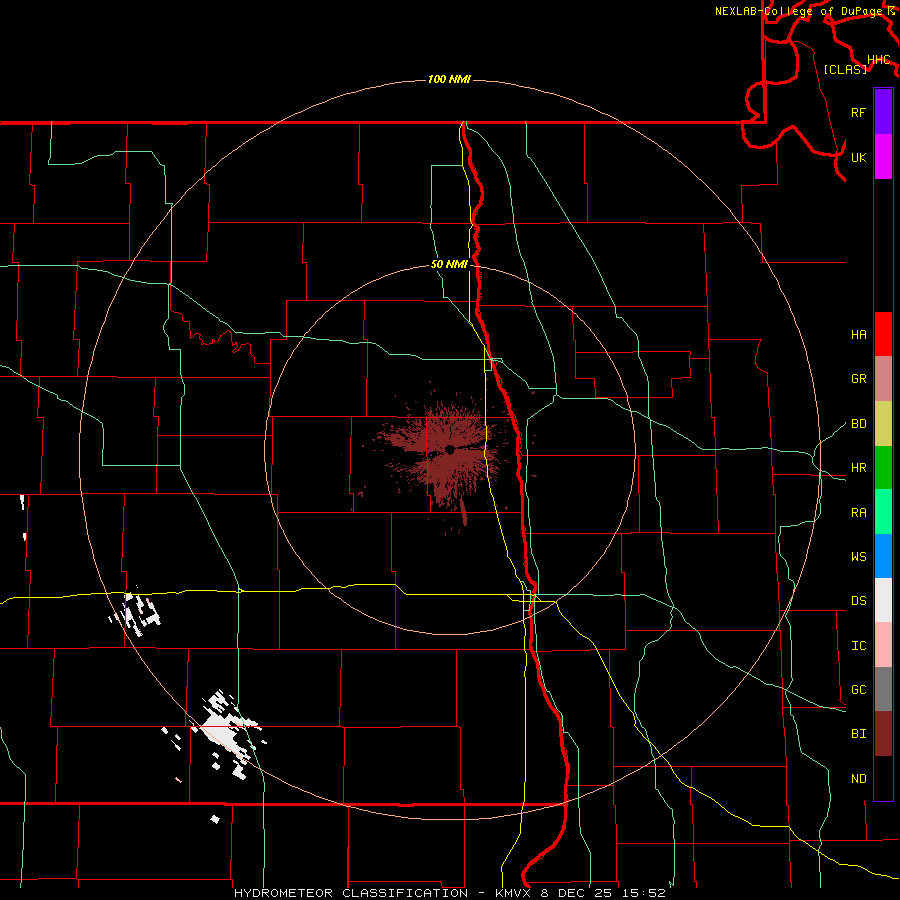Click the WS legend label

(x=858, y=556)
